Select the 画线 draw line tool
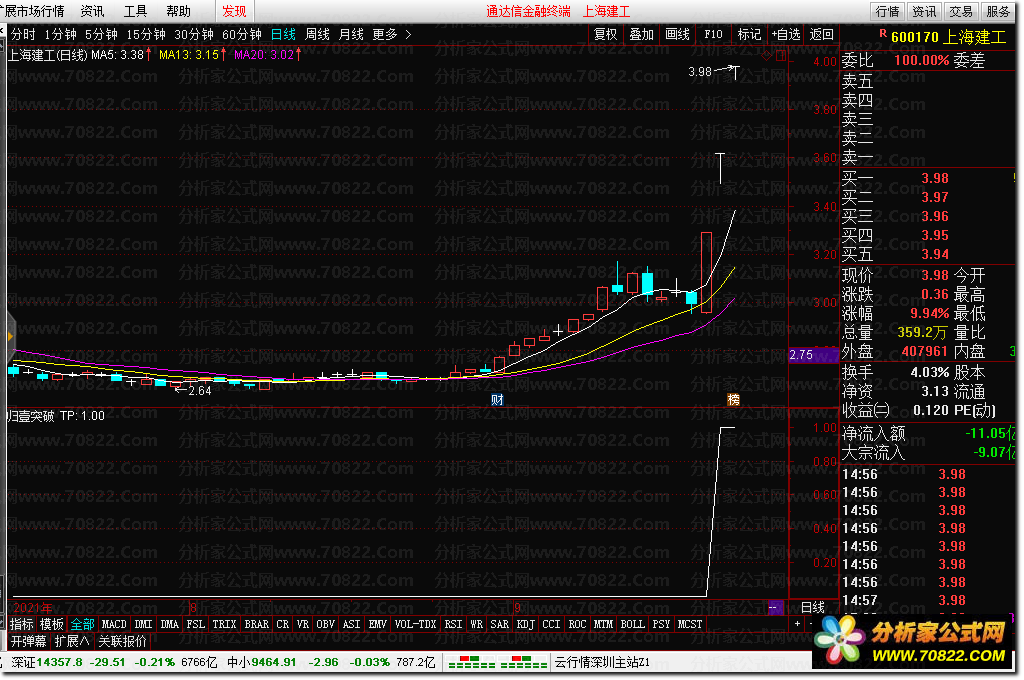The height and width of the screenshot is (680, 1024). point(677,35)
